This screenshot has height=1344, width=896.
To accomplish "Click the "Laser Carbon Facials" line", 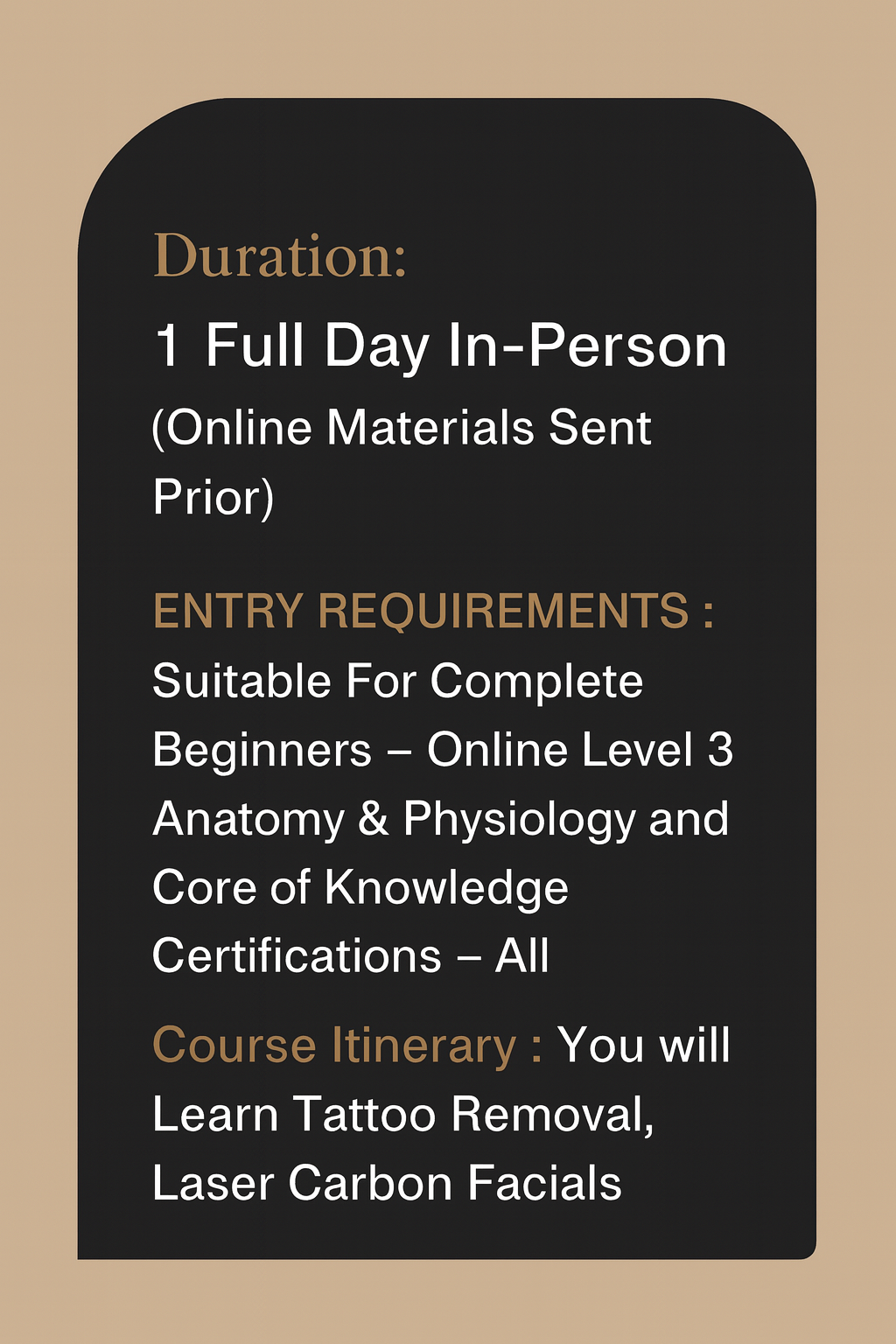I will click(387, 1183).
